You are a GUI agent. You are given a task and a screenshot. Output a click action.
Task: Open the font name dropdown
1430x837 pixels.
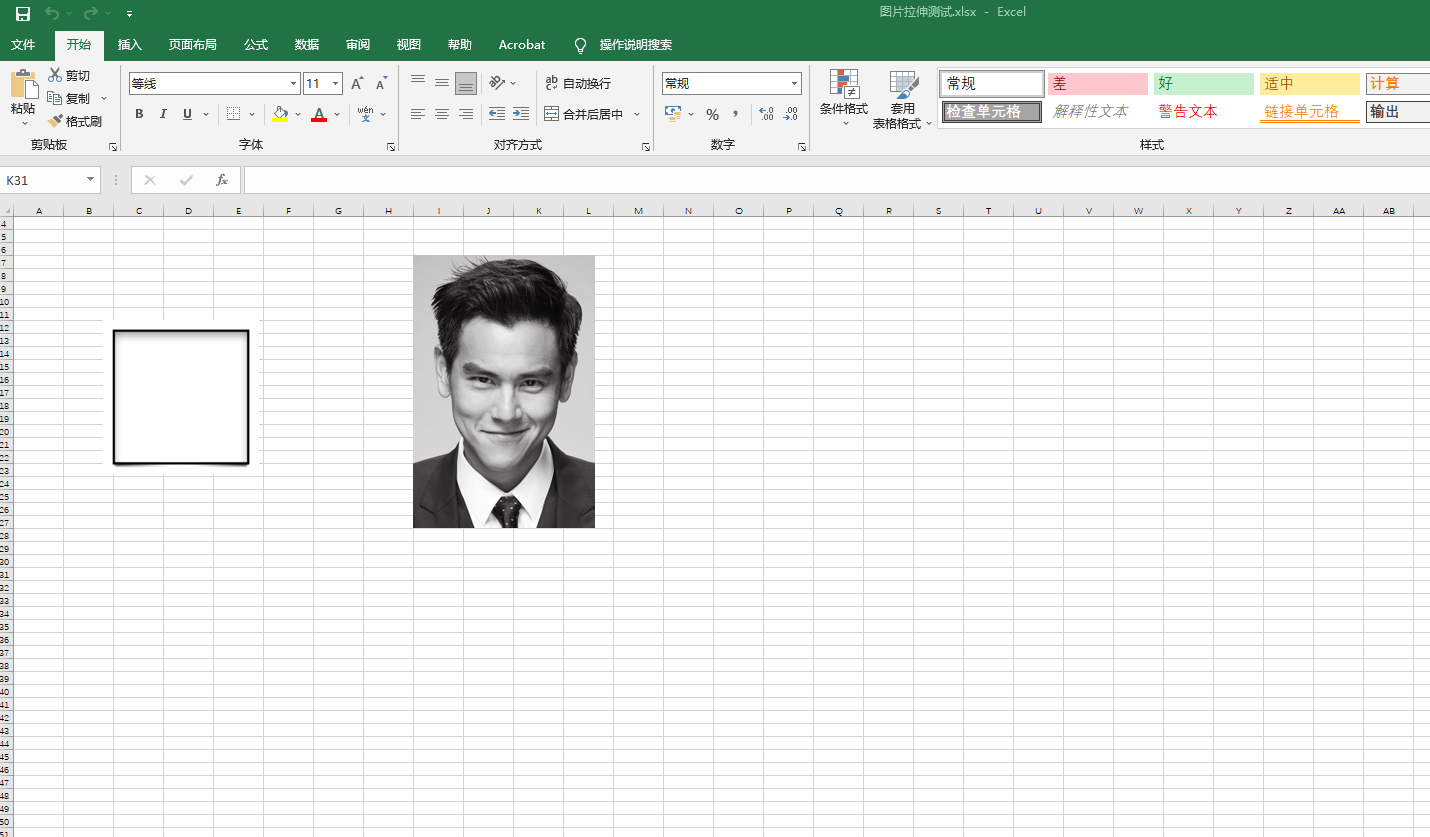(x=293, y=83)
